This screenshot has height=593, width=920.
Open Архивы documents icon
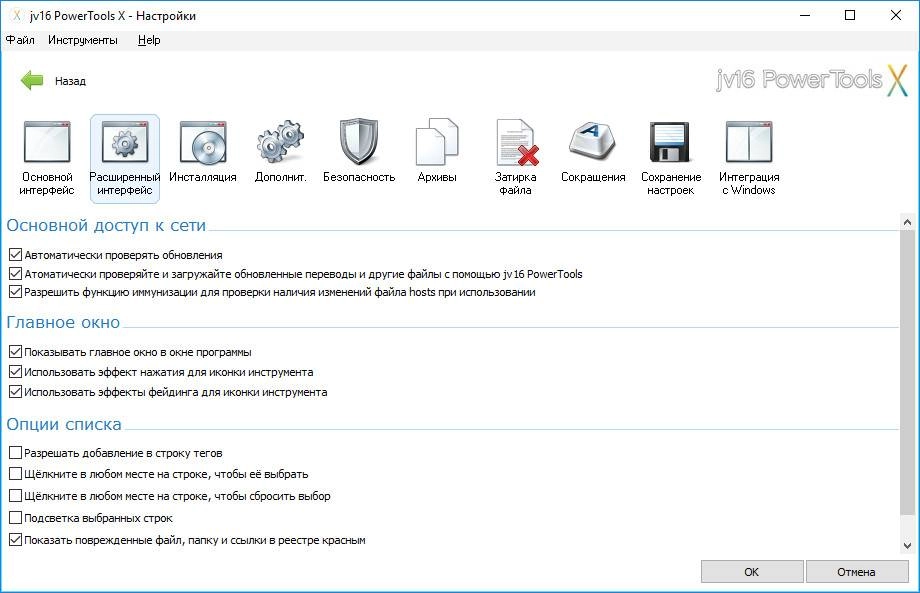pos(437,142)
